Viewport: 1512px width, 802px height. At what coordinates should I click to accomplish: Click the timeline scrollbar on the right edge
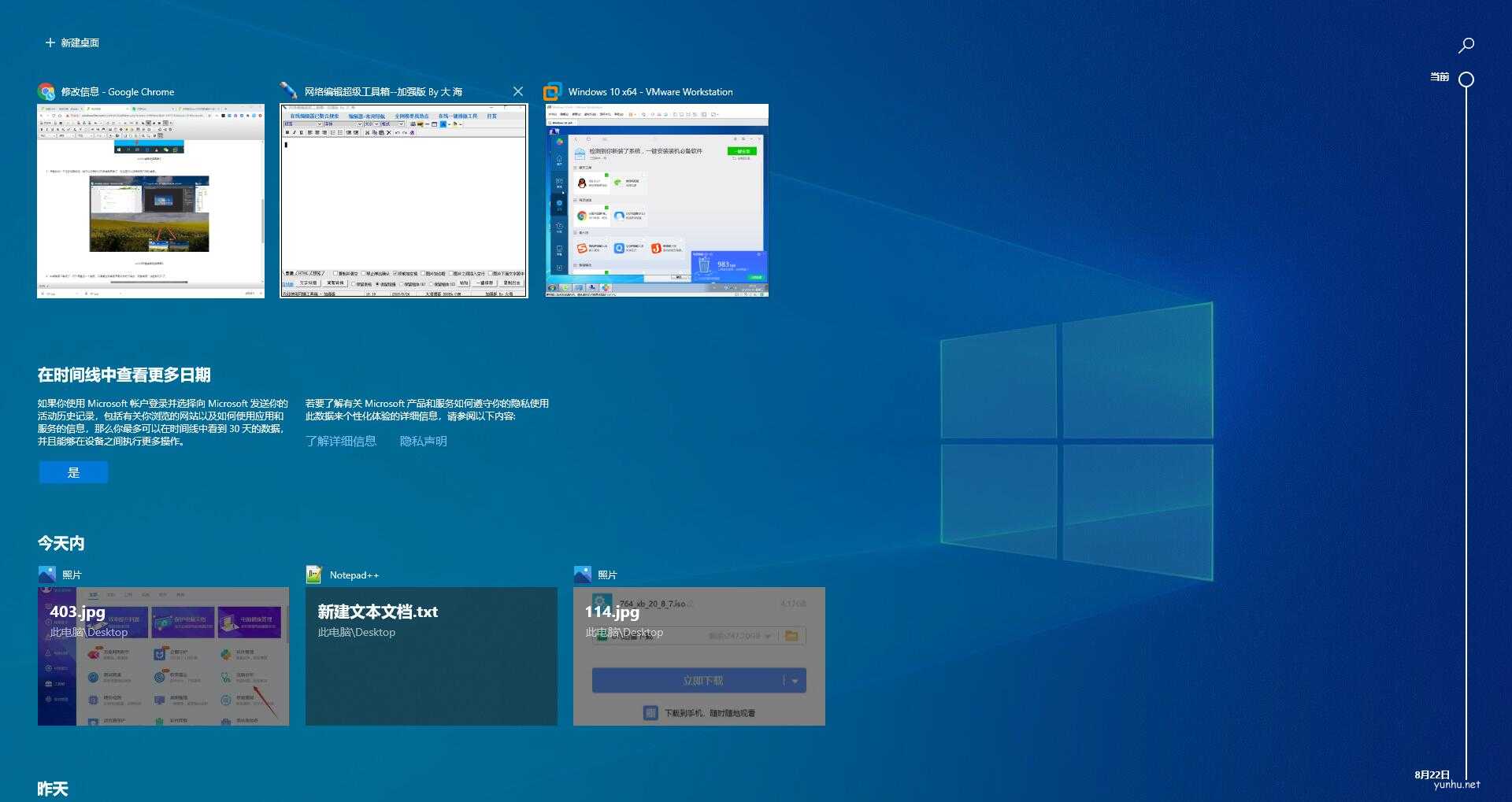pos(1465,394)
